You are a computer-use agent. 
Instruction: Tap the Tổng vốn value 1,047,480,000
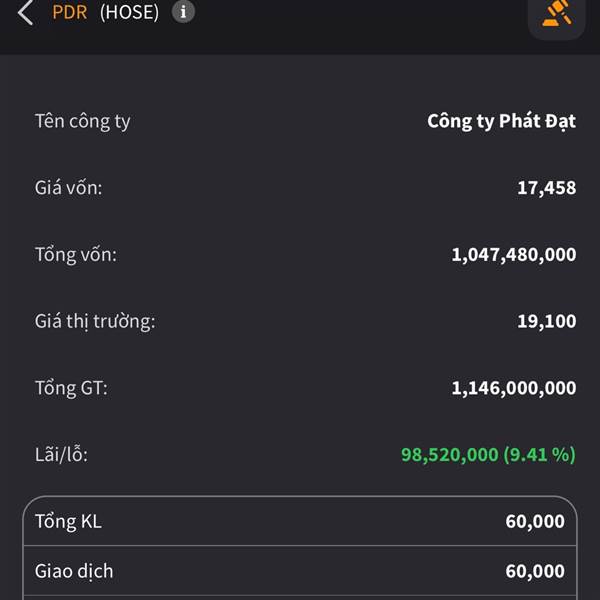click(x=514, y=255)
